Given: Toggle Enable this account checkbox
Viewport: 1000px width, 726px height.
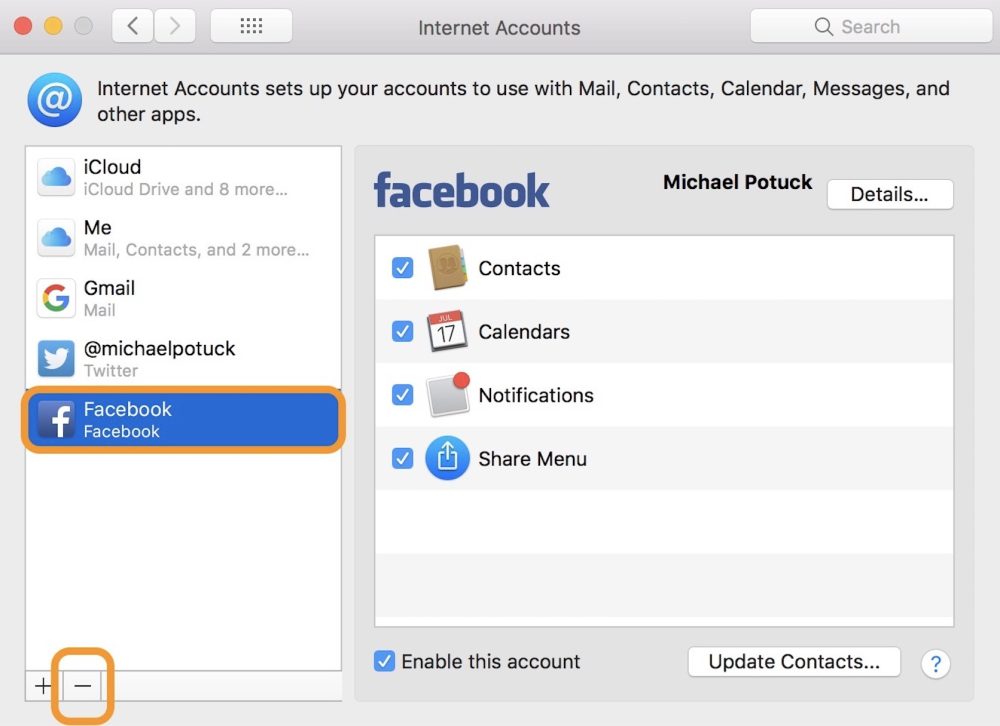Looking at the screenshot, I should click(x=384, y=662).
